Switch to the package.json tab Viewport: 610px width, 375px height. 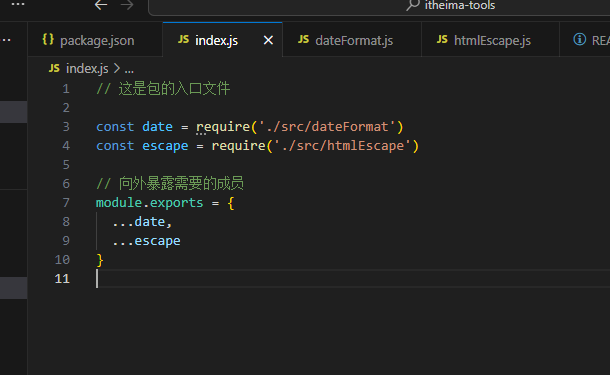coord(95,40)
